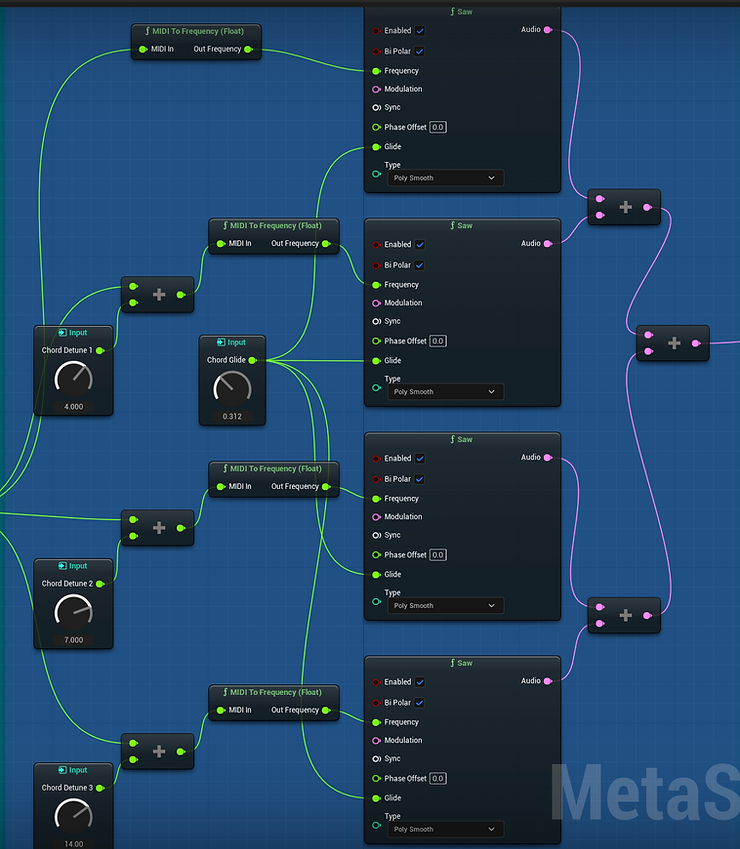Click the Out Frequency pin on the topmost MIDI To Frequency node
This screenshot has width=740, height=849.
click(248, 49)
